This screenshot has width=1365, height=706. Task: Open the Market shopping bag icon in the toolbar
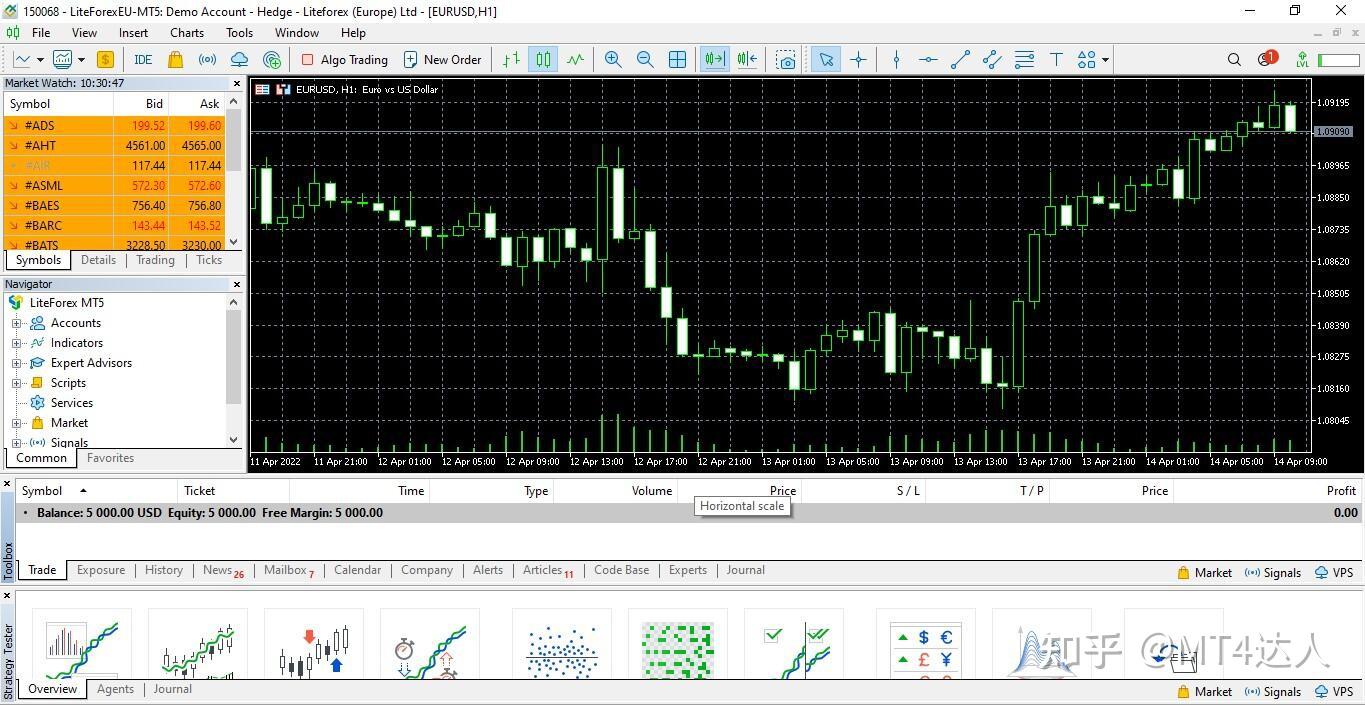(175, 60)
